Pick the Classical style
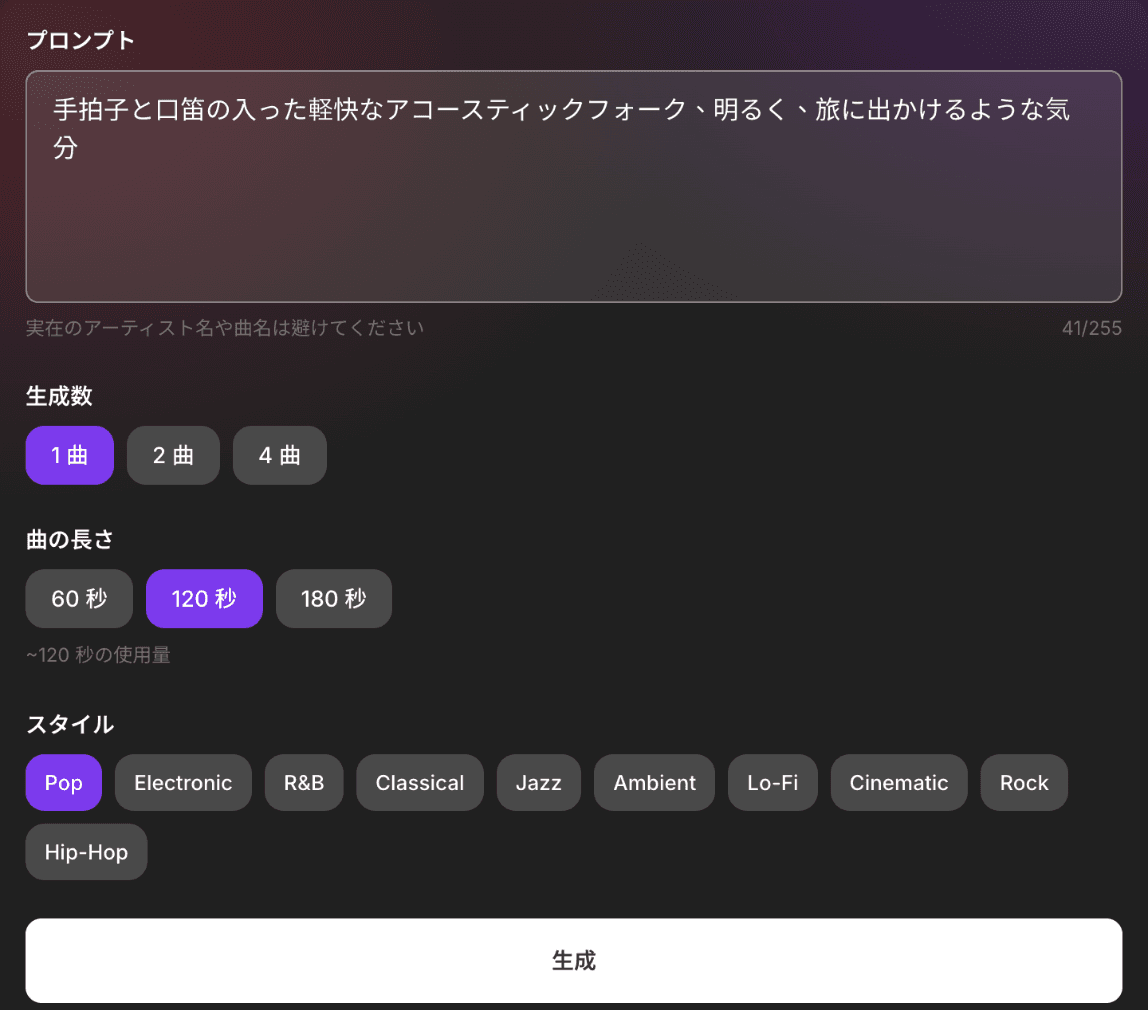Screen dimensions: 1148x1010 tap(420, 782)
